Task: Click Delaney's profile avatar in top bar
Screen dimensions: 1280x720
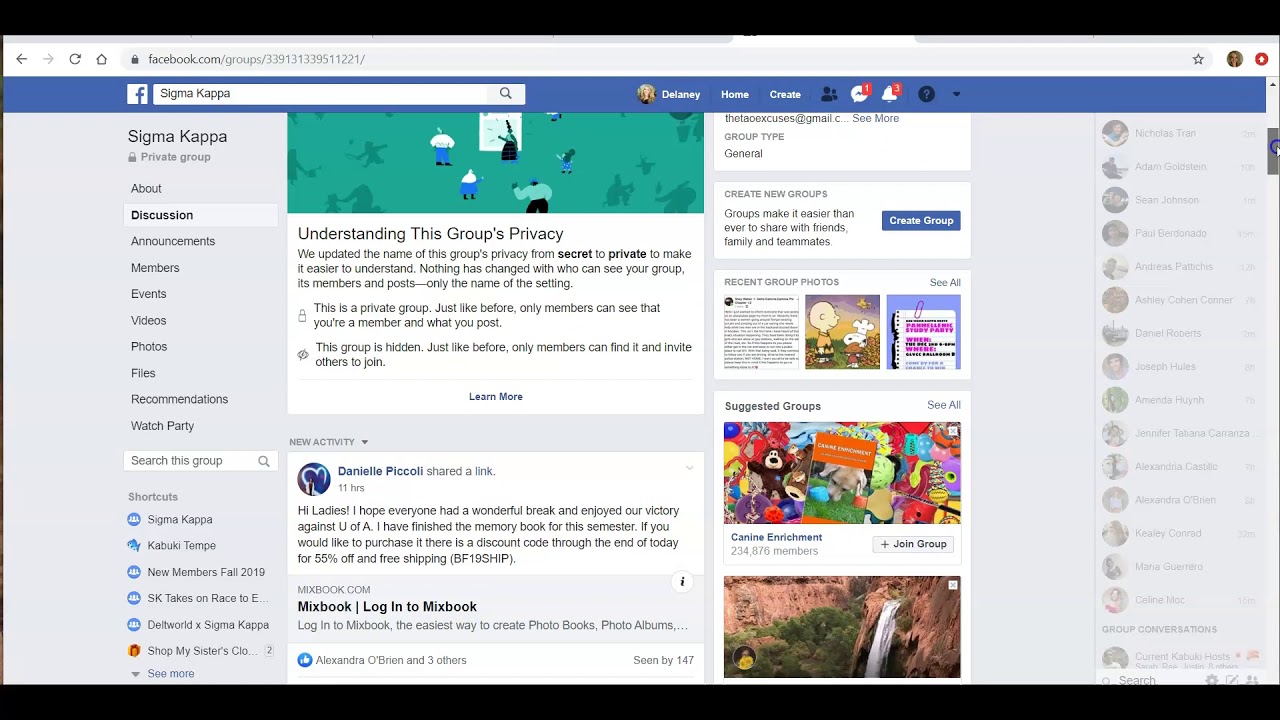Action: click(646, 94)
